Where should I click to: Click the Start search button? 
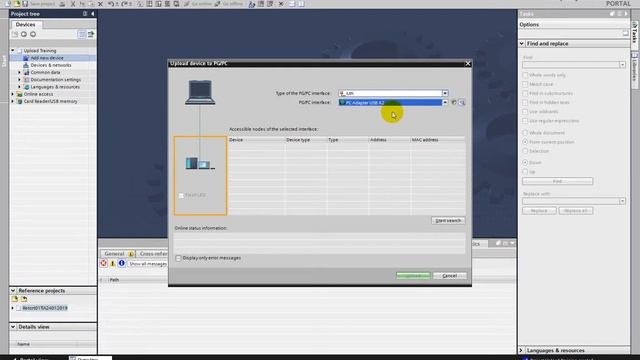click(448, 221)
